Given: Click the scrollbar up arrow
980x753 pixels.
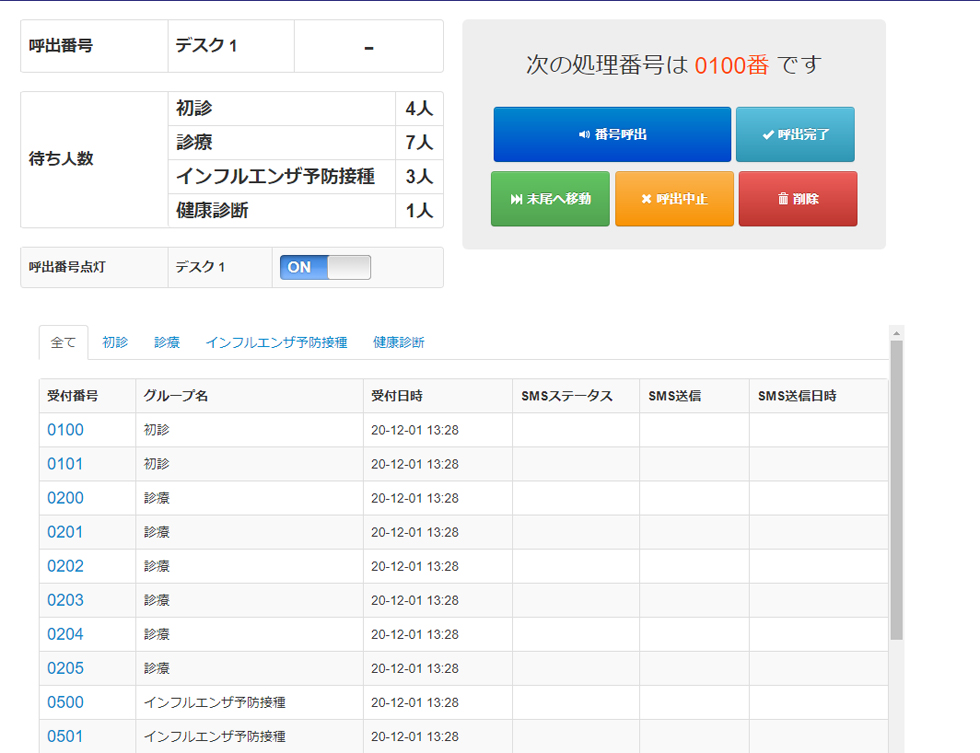Looking at the screenshot, I should [x=896, y=333].
